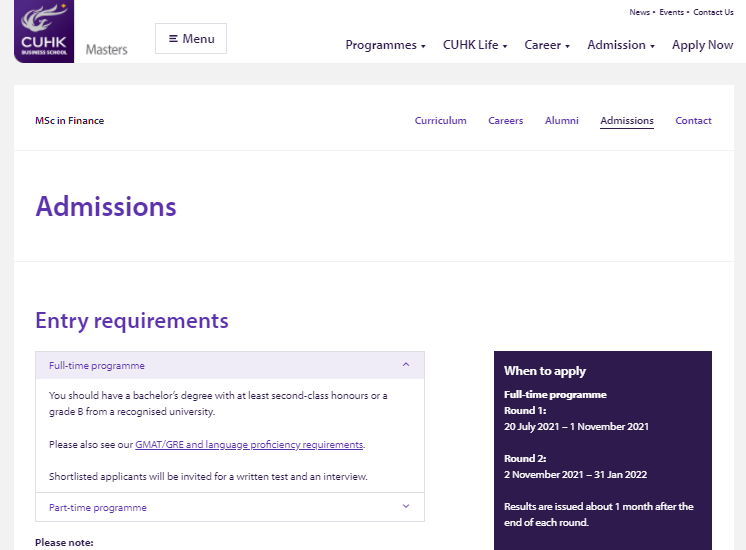Collapse the Full-time programme chevron
Viewport: 746px width, 550px height.
coord(406,365)
